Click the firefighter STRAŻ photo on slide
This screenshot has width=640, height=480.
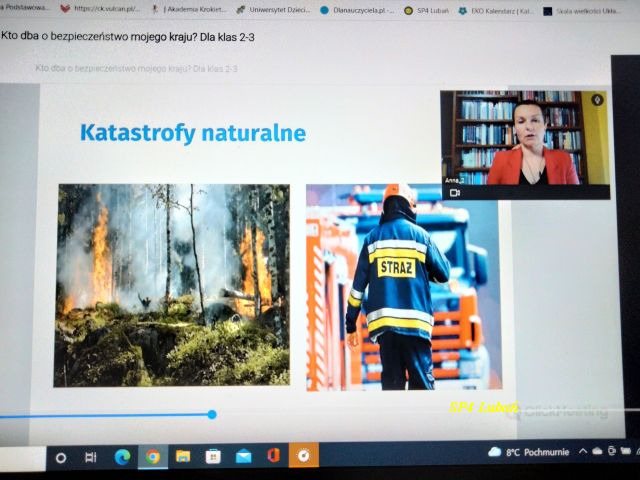(404, 288)
